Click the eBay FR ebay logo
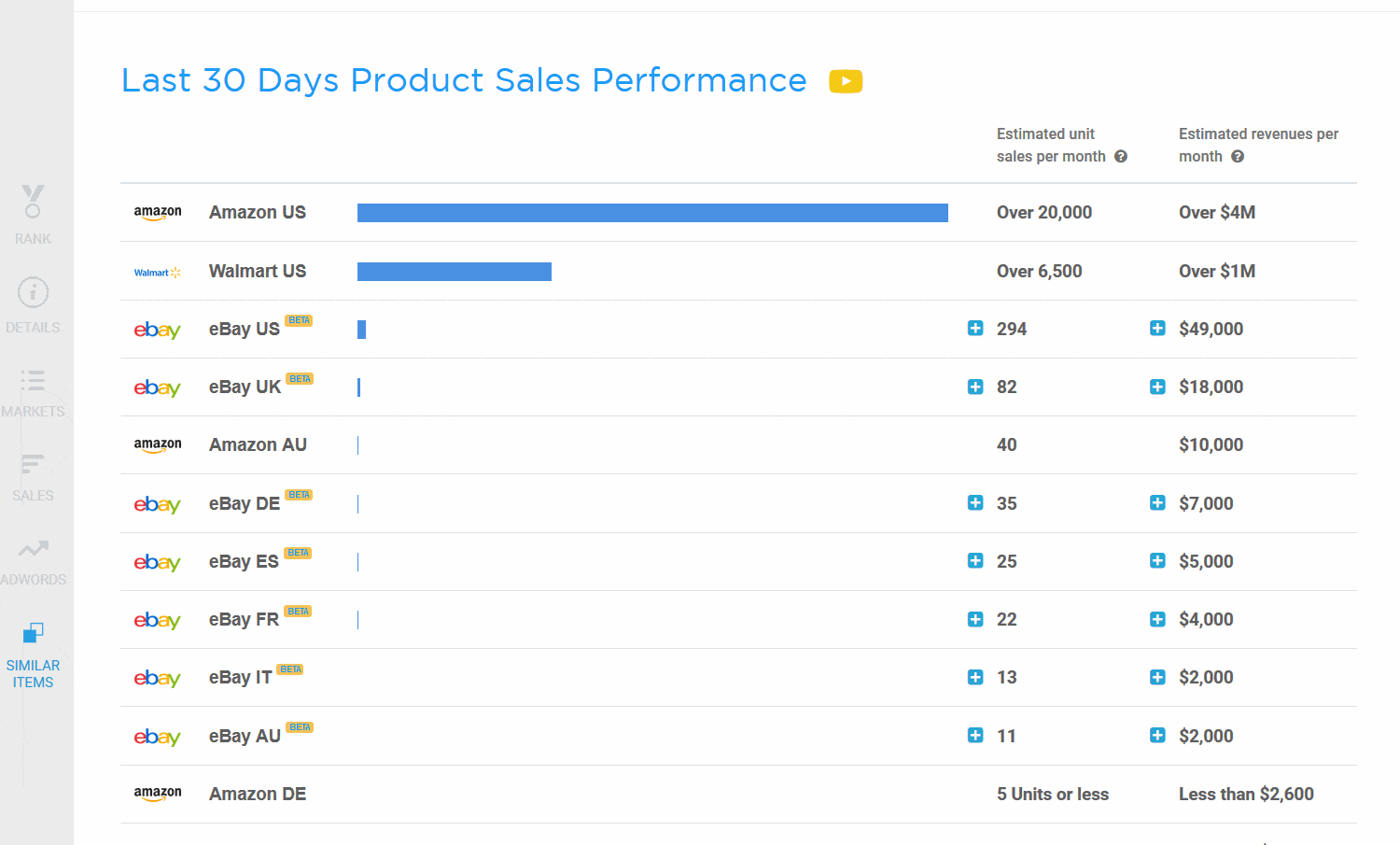Screen dimensions: 1400x845 tap(157, 620)
